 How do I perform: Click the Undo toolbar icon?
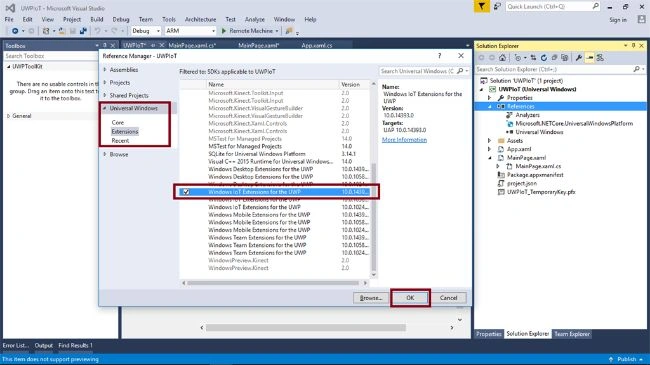97,31
